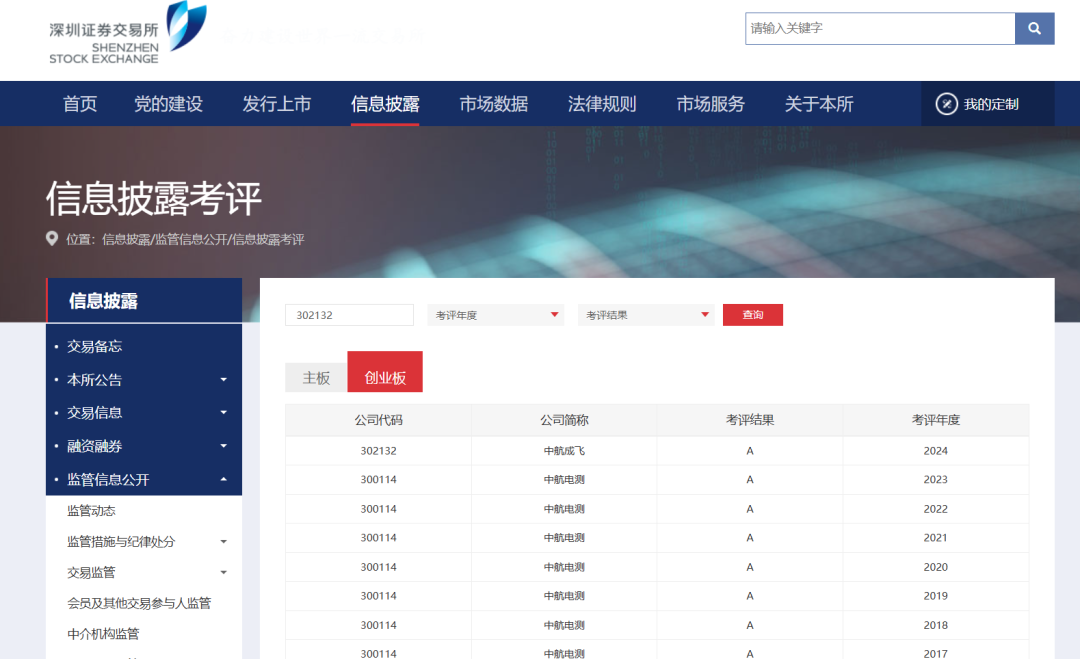The image size is (1080, 659).
Task: Open 我的定制 customization icon
Action: [946, 104]
